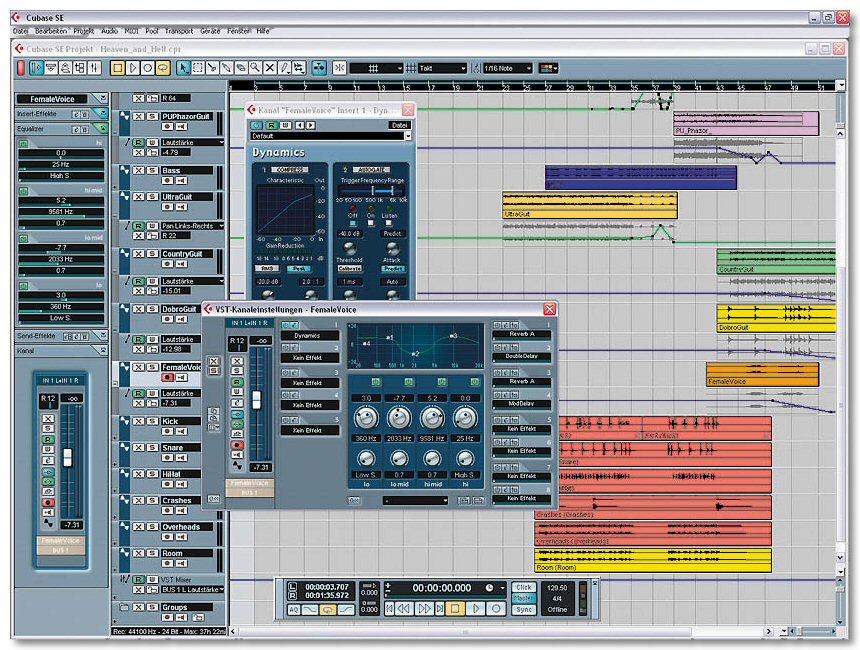The width and height of the screenshot is (860, 650).
Task: Click the transport Rewind button
Action: [x=404, y=608]
